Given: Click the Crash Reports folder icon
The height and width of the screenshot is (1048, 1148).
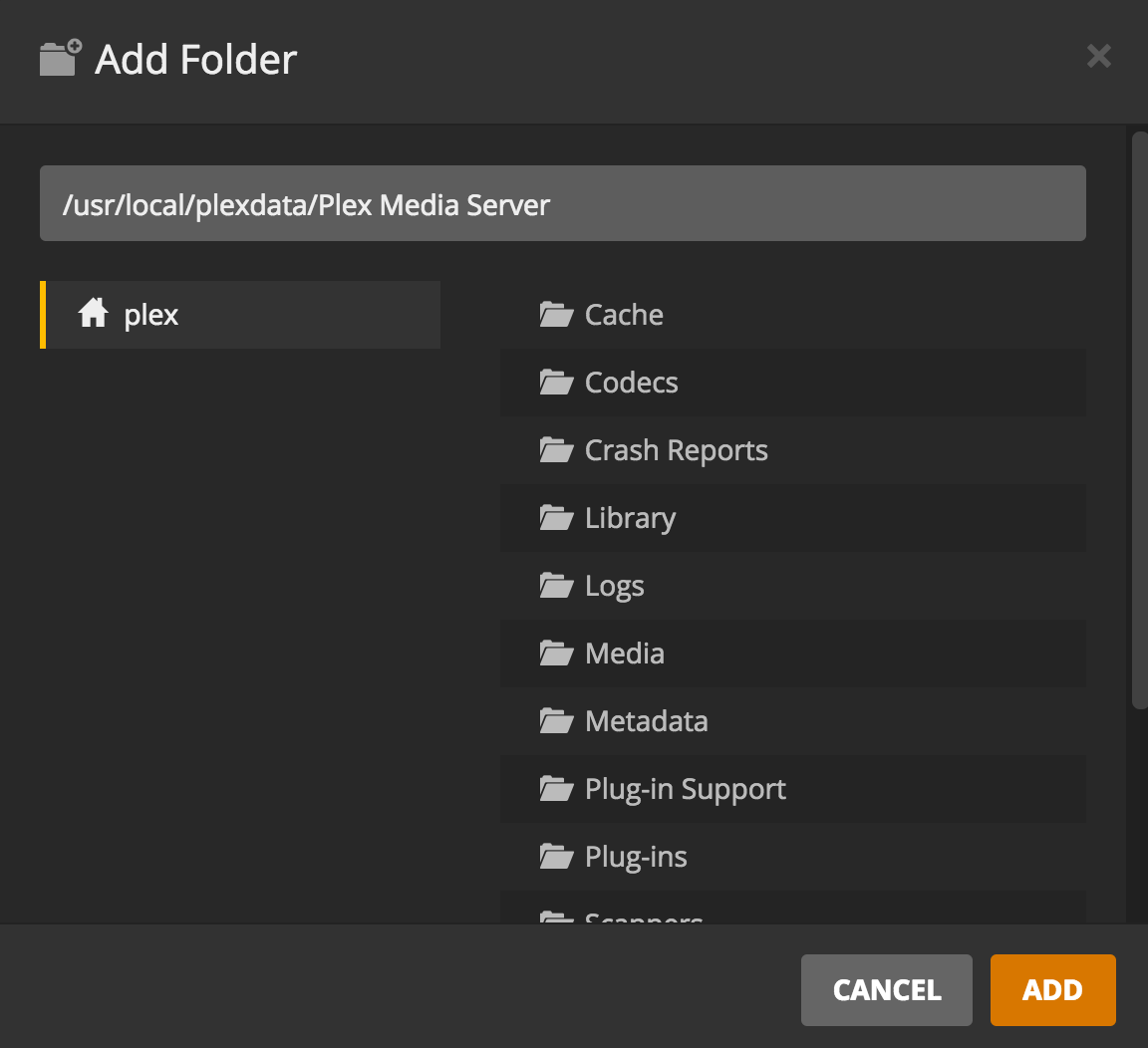Looking at the screenshot, I should click(x=556, y=450).
